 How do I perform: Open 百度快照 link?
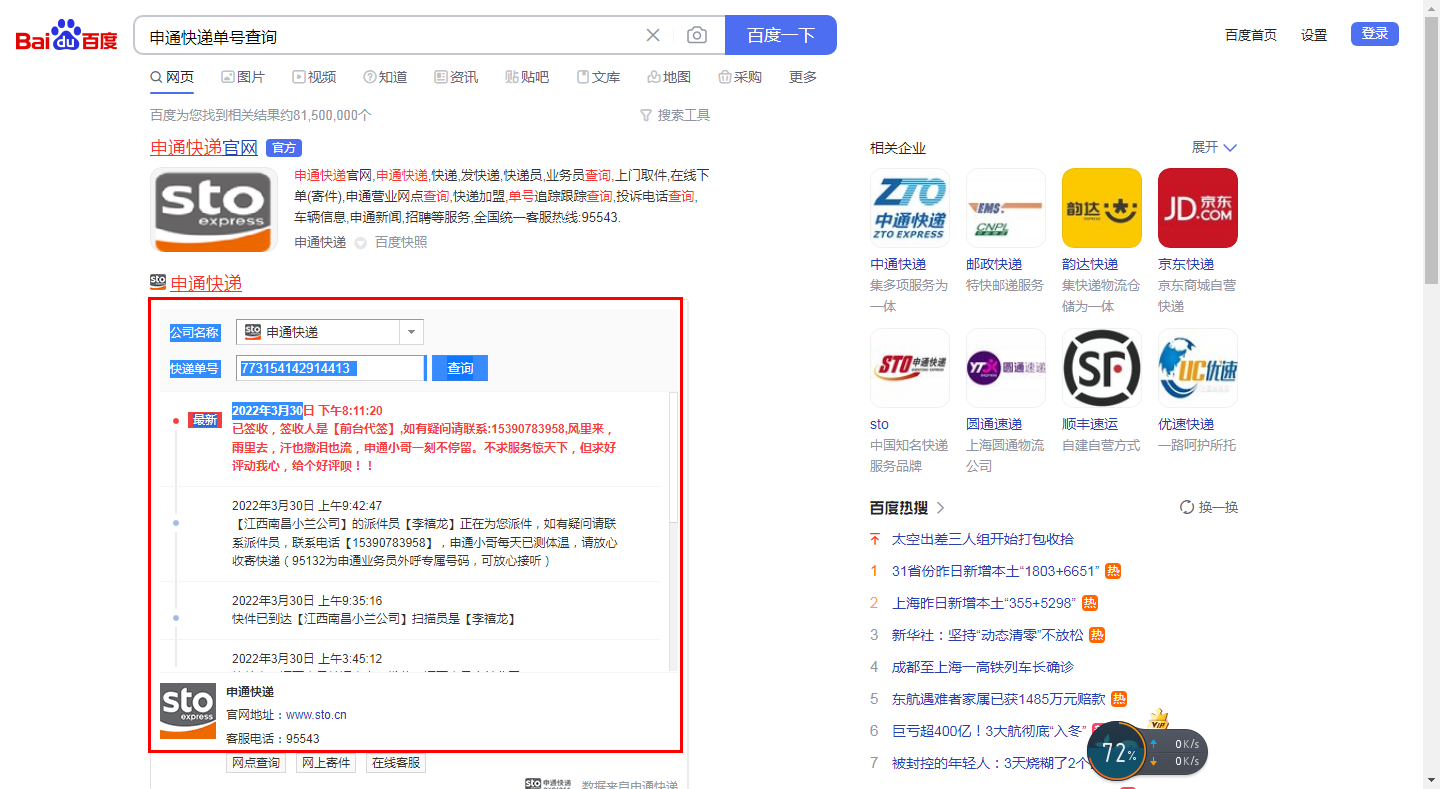[x=401, y=242]
